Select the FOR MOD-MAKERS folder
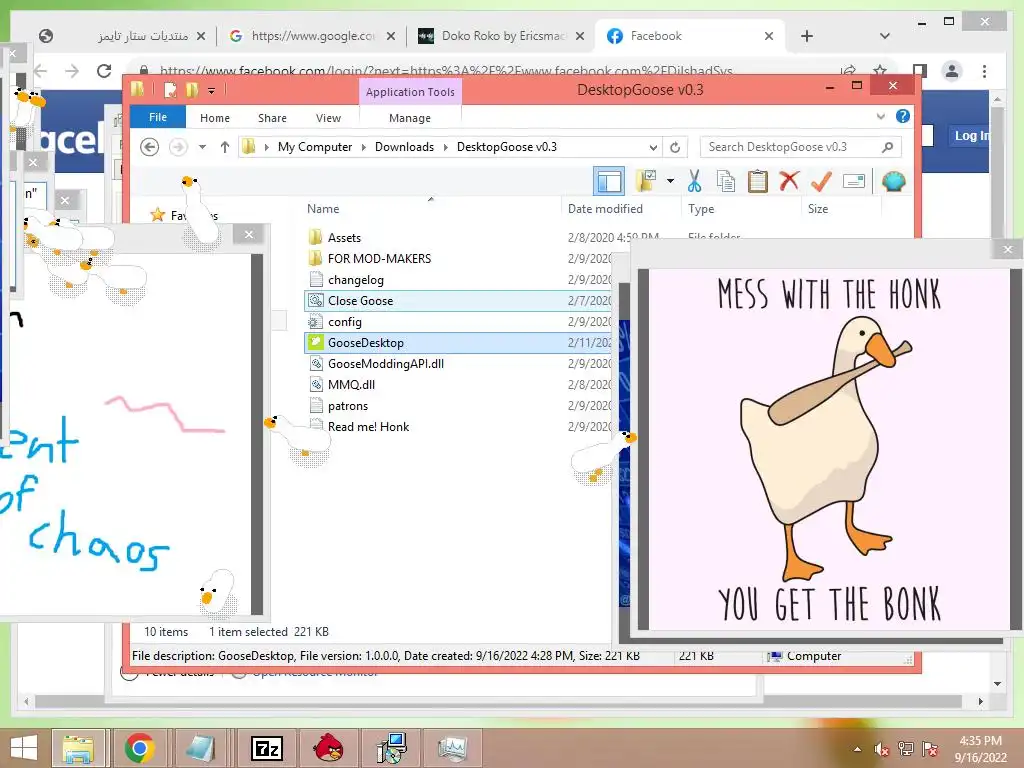Screen dimensions: 1024x768 point(379,259)
